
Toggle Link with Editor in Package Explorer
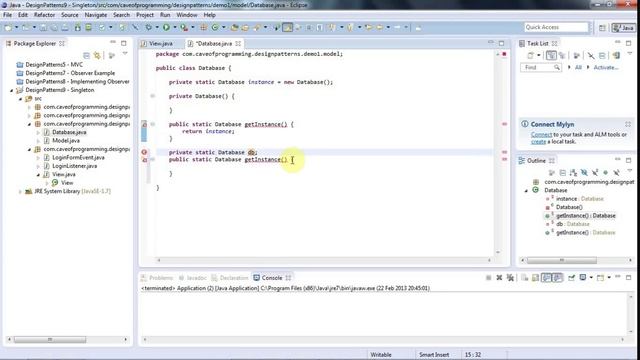(97, 55)
